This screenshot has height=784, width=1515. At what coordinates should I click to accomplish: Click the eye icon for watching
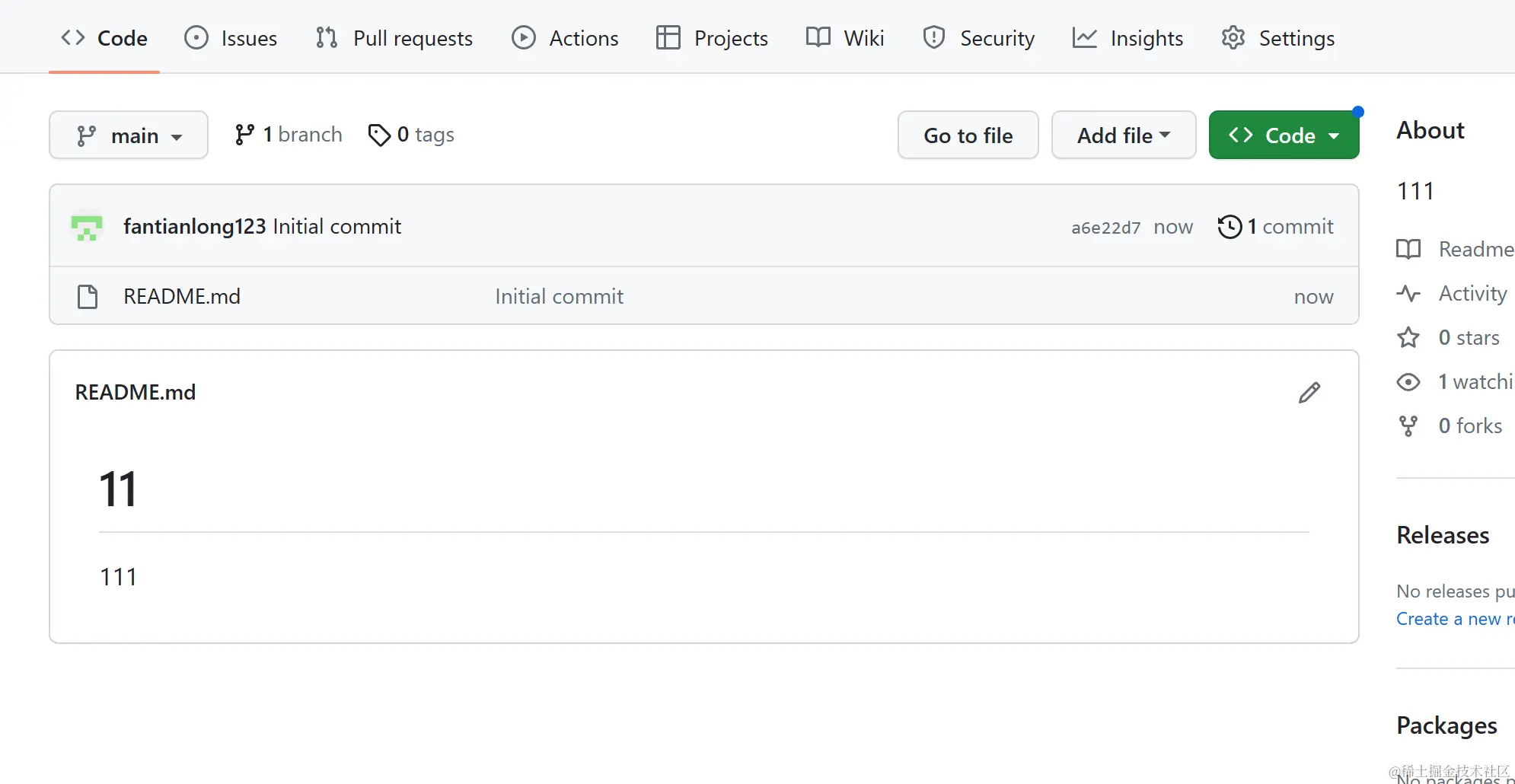1408,381
